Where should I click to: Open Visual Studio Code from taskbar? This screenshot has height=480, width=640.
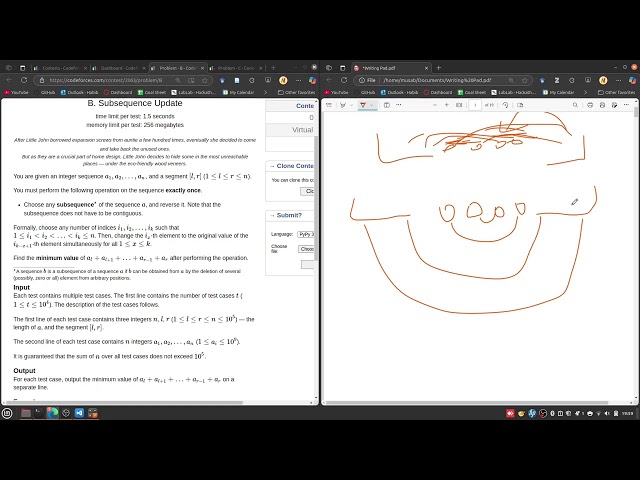pyautogui.click(x=79, y=413)
